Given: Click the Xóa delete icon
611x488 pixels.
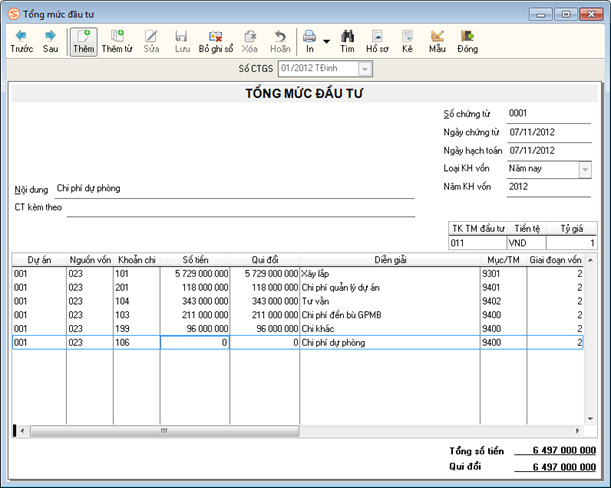Looking at the screenshot, I should tap(250, 42).
